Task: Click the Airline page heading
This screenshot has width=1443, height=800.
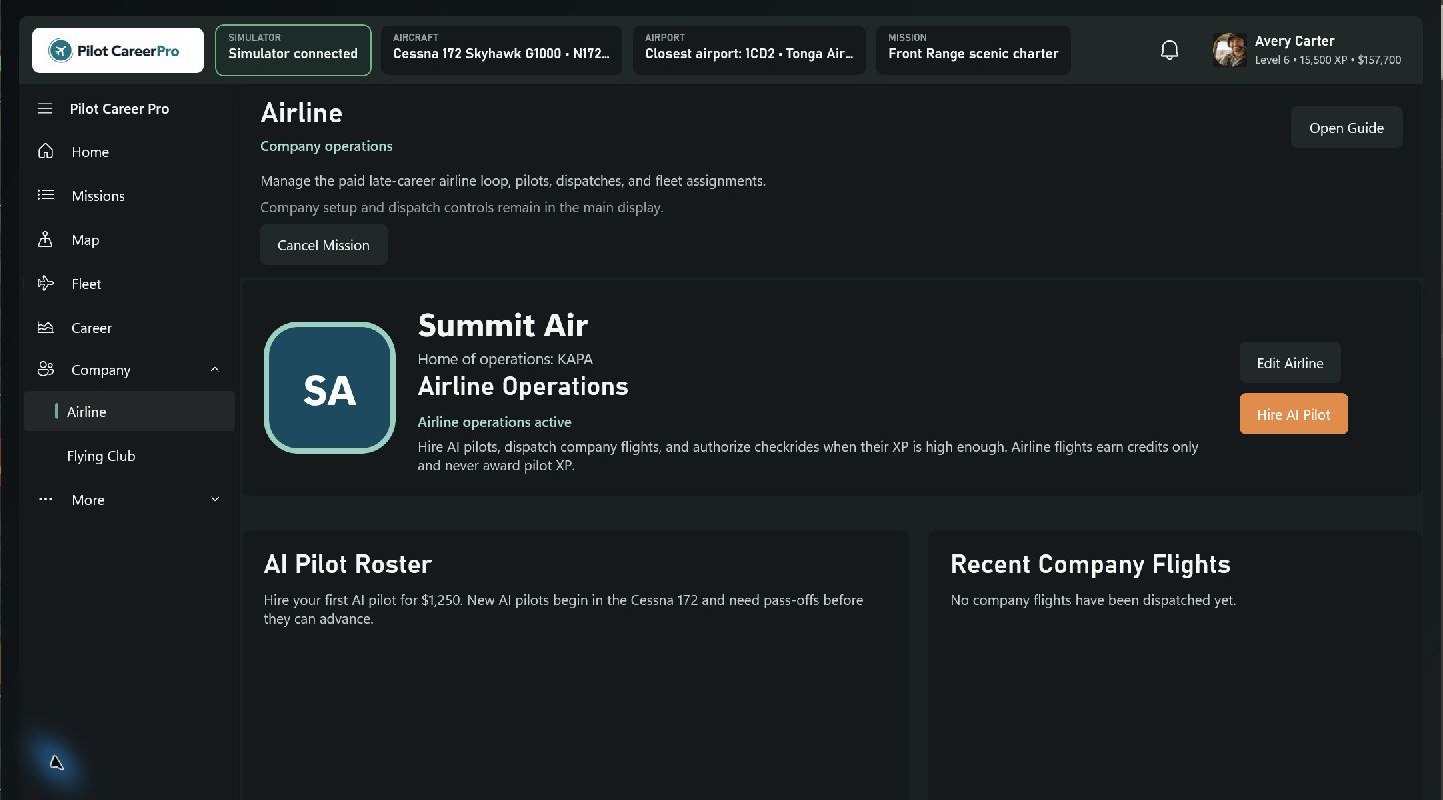Action: coord(301,113)
